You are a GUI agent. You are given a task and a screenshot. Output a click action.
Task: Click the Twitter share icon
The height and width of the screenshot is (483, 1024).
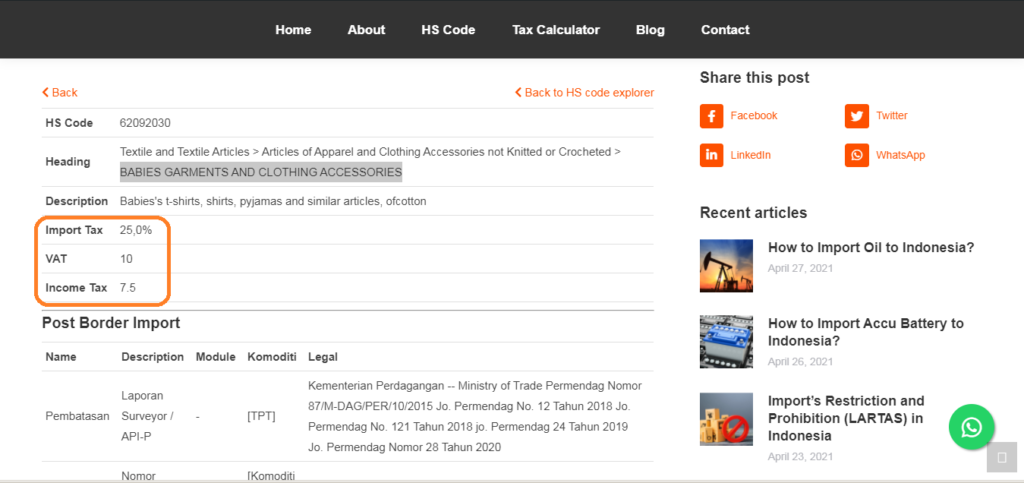point(856,116)
